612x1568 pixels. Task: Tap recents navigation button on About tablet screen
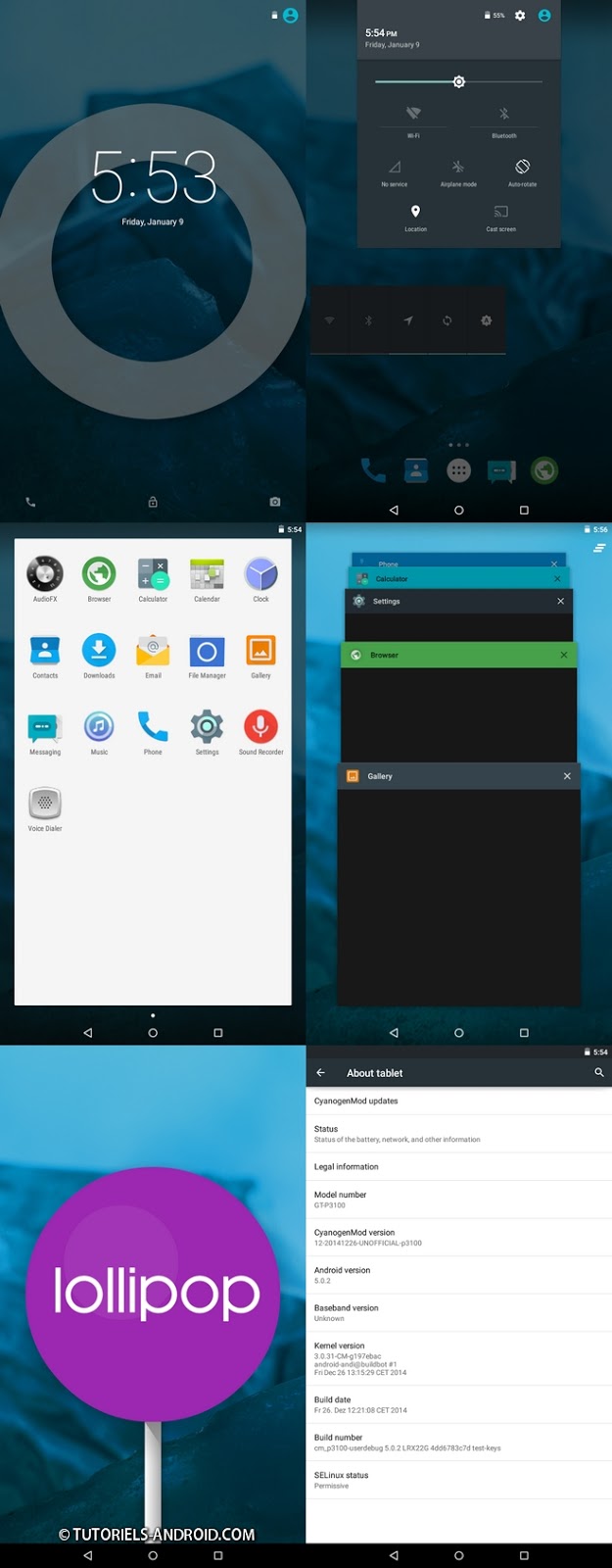tap(524, 1555)
